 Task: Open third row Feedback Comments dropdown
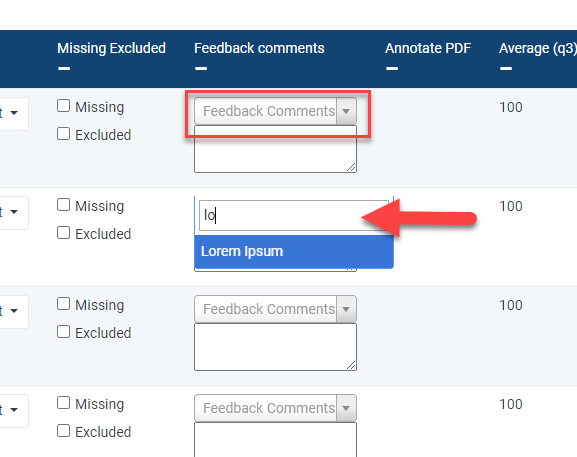[x=275, y=309]
